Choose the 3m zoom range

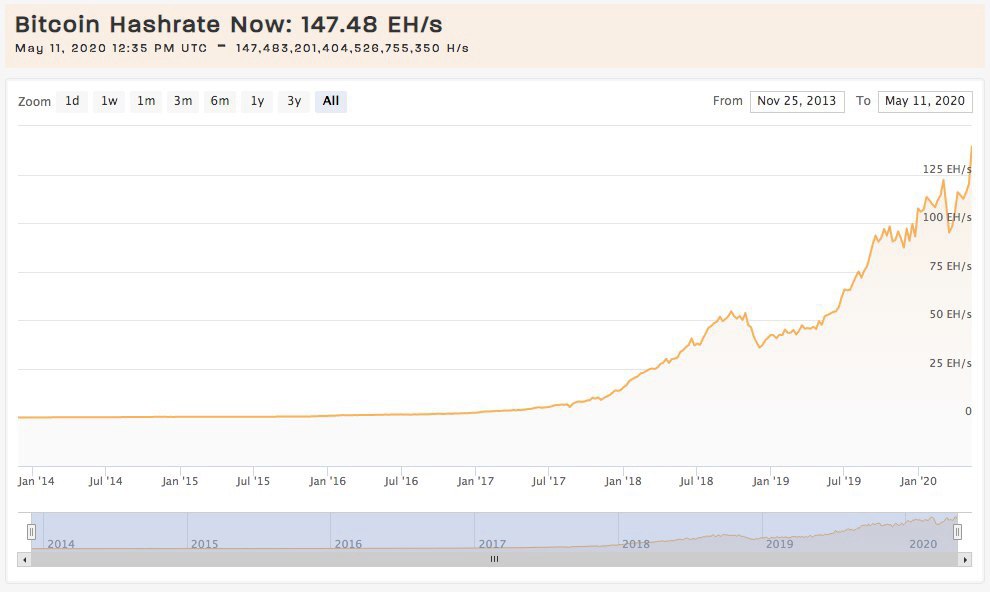pyautogui.click(x=183, y=101)
